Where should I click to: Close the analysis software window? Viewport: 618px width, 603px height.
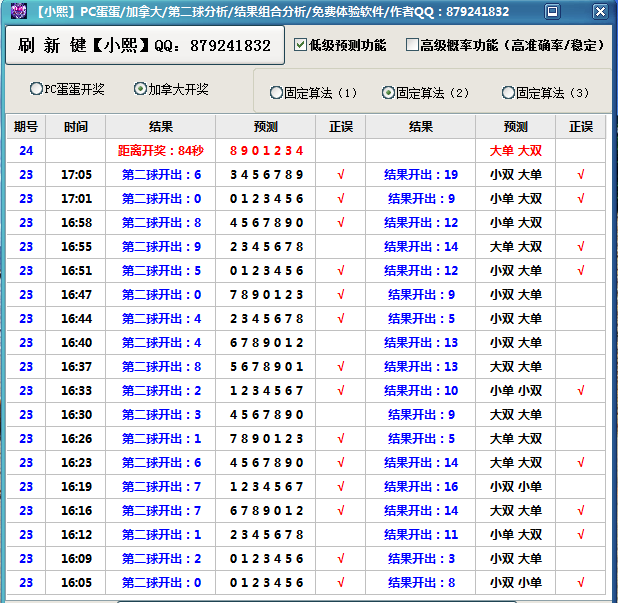tap(600, 11)
